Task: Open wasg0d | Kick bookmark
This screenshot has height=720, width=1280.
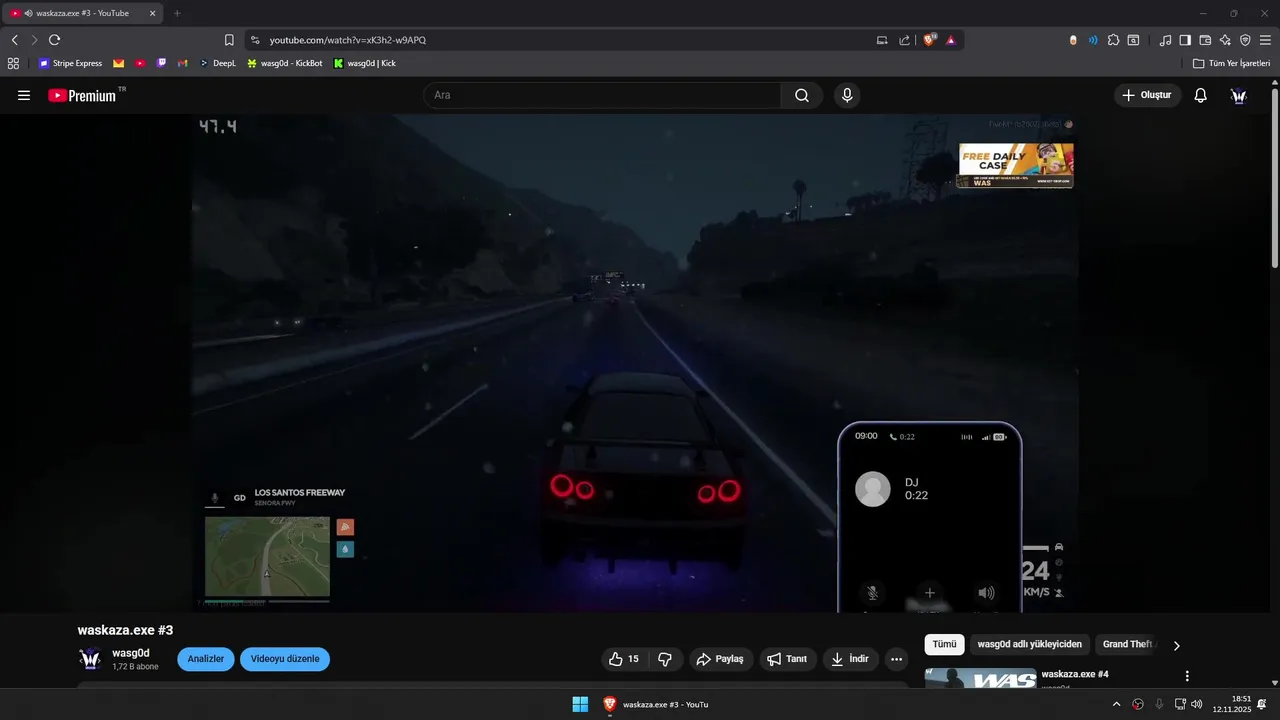Action: (x=365, y=63)
